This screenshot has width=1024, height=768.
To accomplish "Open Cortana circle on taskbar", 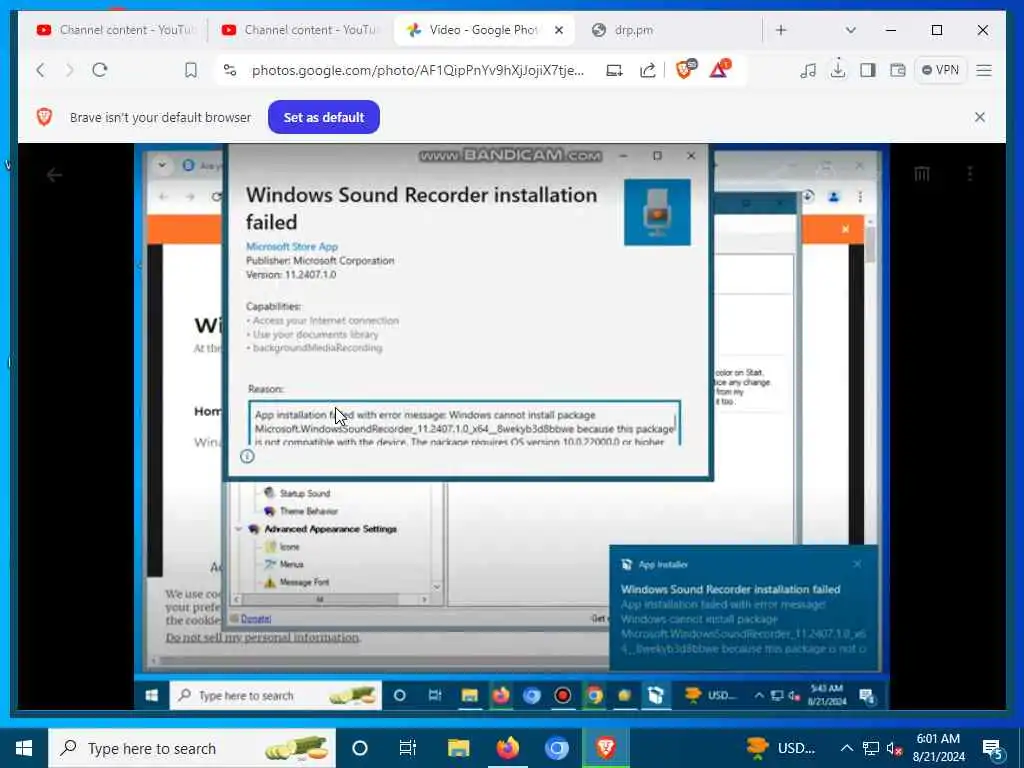I will click(x=360, y=748).
